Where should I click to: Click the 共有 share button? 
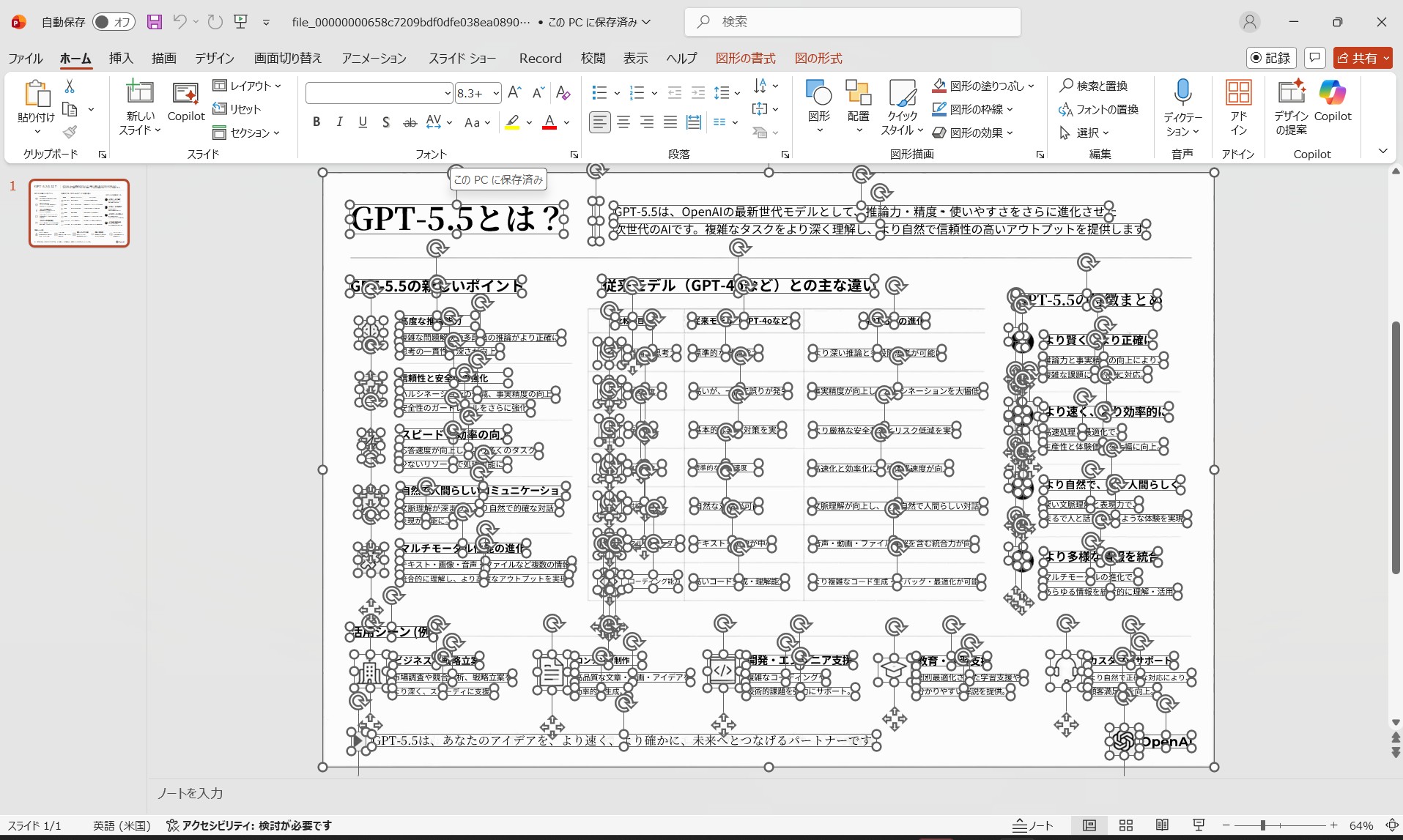coord(1363,58)
